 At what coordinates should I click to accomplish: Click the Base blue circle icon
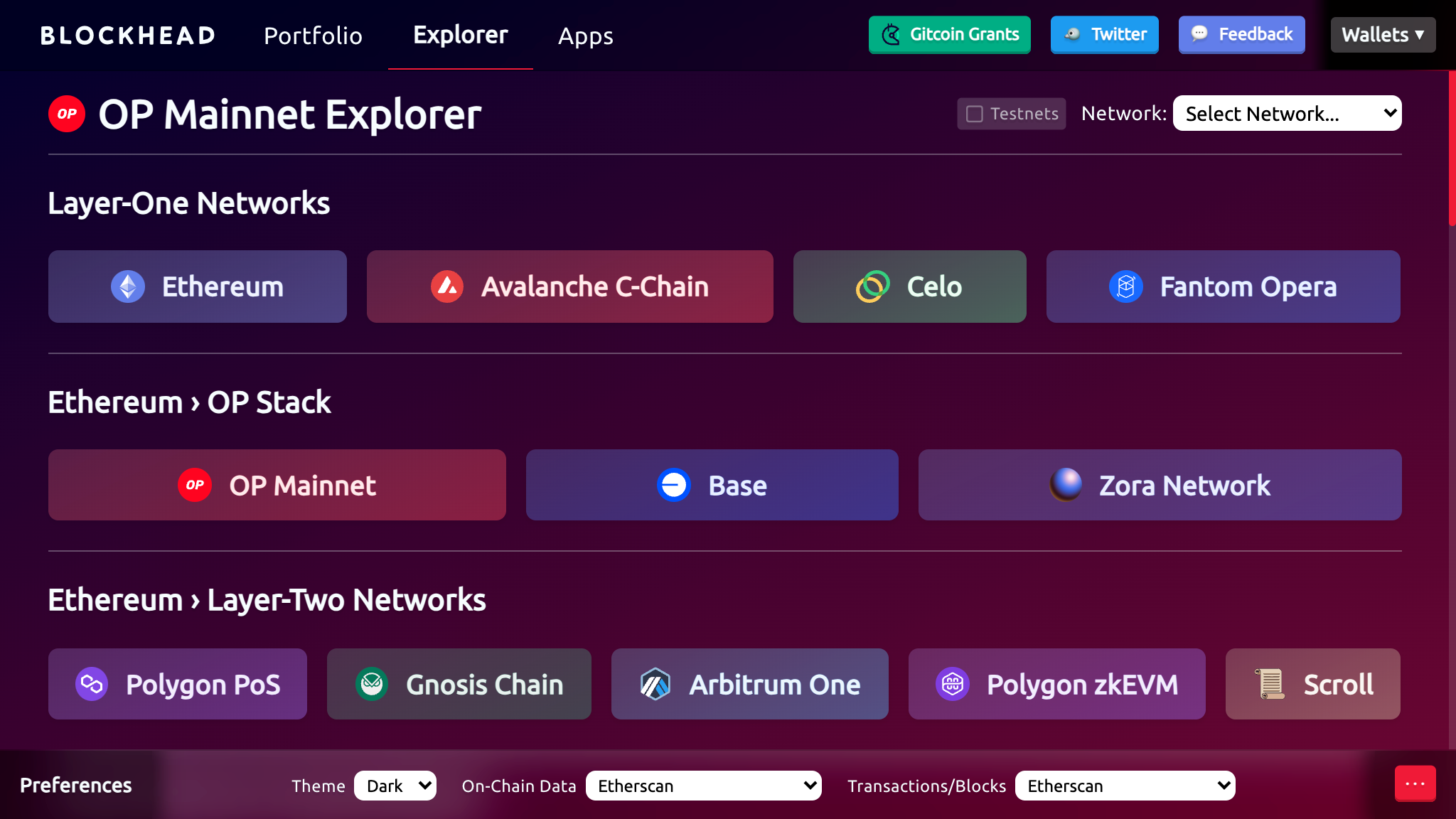pos(674,485)
